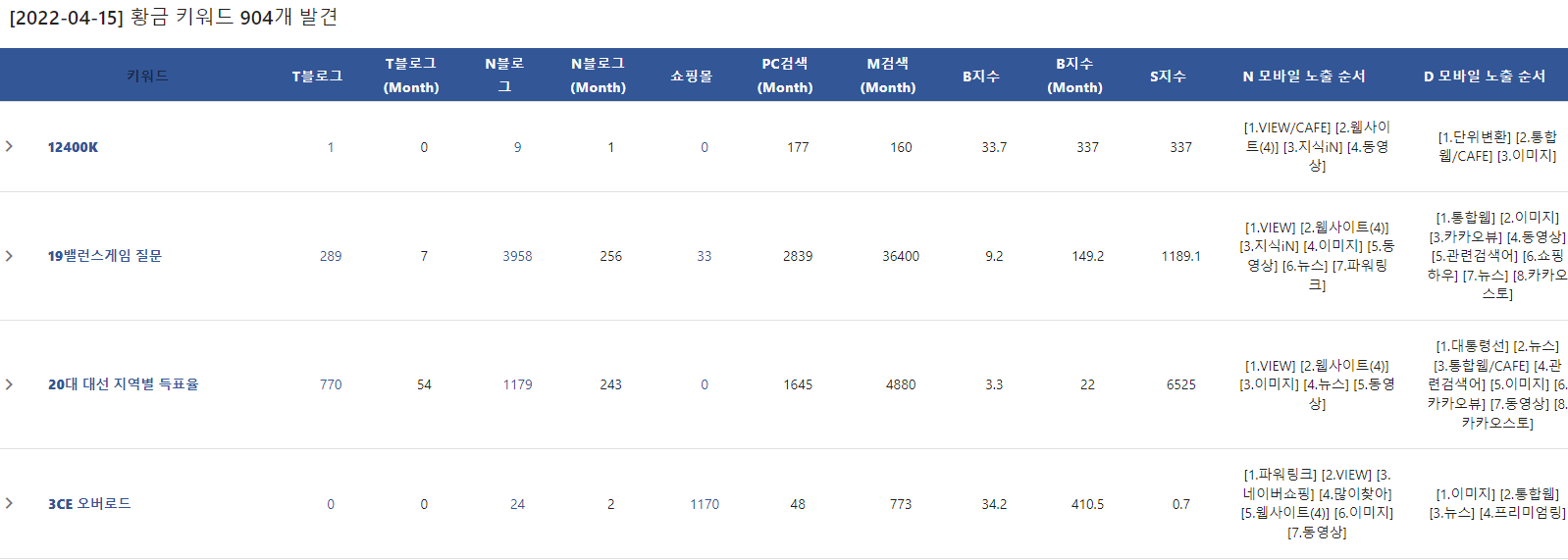Sort by the B지수 (Month) header
Image resolution: width=1568 pixels, height=560 pixels.
point(1074,76)
